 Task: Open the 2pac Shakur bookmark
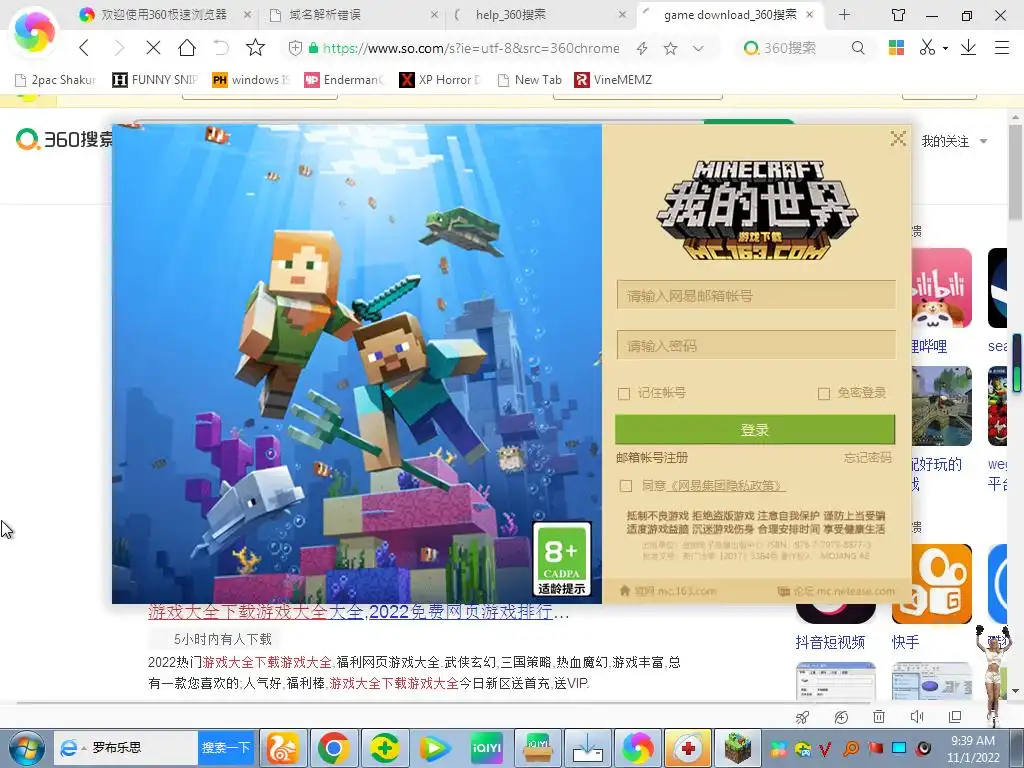[x=55, y=80]
